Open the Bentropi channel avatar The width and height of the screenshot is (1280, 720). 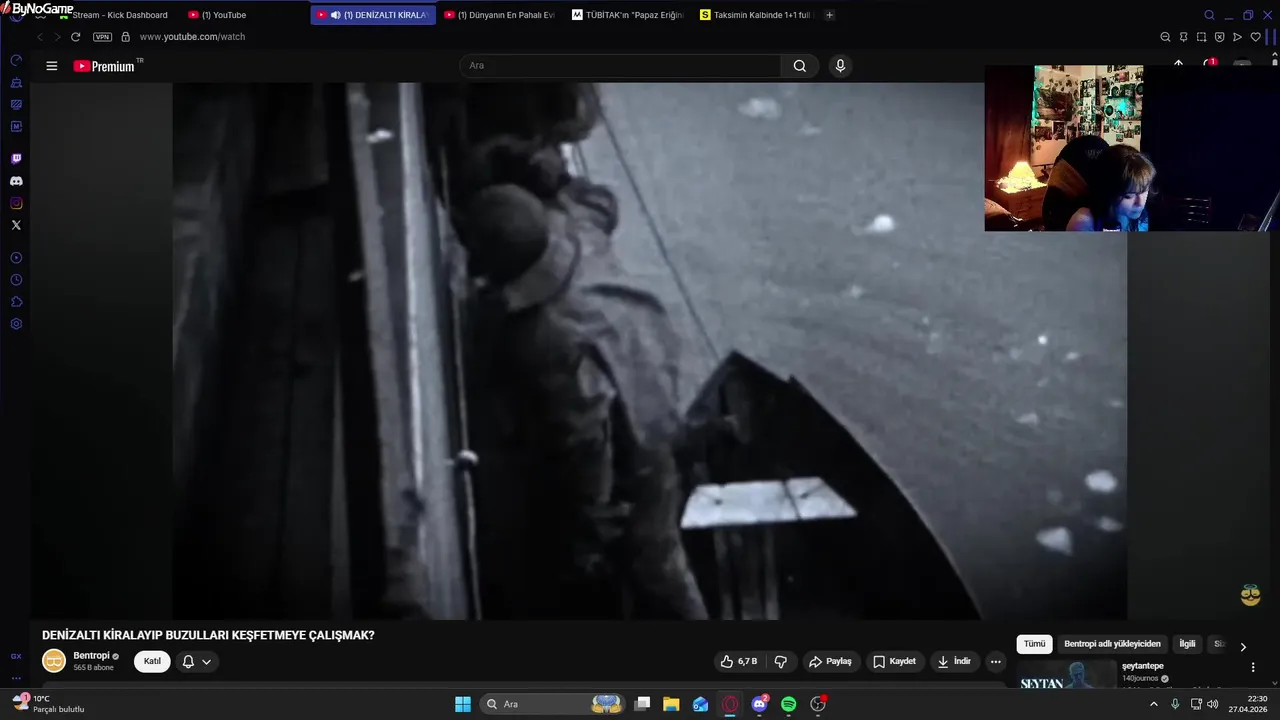point(54,661)
